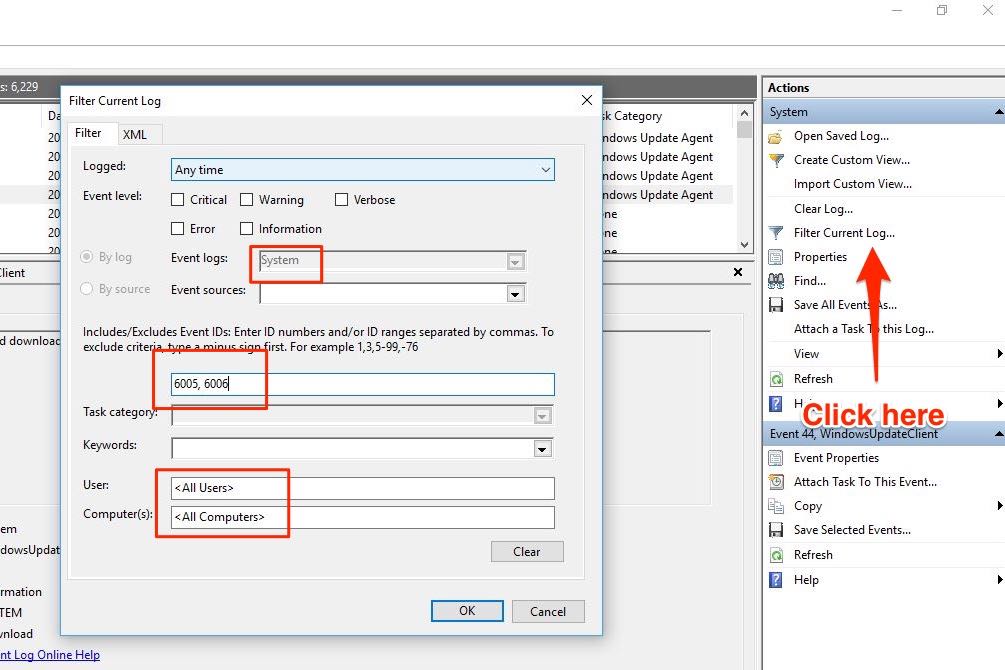
Task: Open Event Properties for Event 44
Action: coord(834,457)
